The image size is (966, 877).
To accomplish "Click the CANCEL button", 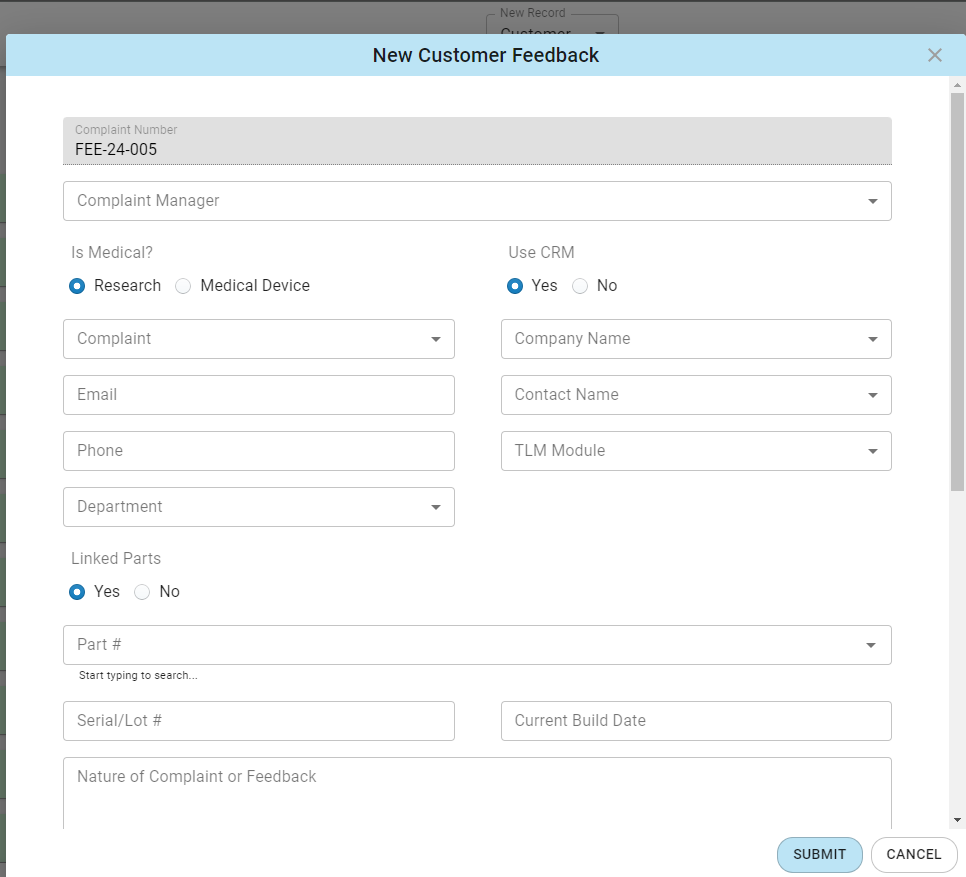I will [x=914, y=855].
